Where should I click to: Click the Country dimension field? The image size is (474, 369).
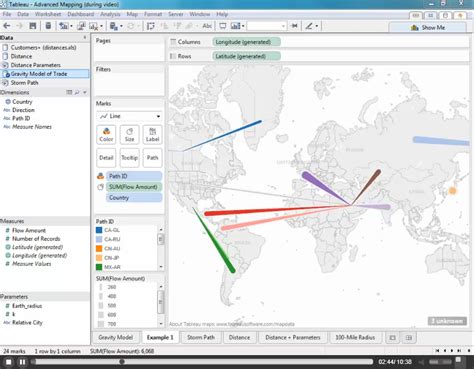pos(22,102)
